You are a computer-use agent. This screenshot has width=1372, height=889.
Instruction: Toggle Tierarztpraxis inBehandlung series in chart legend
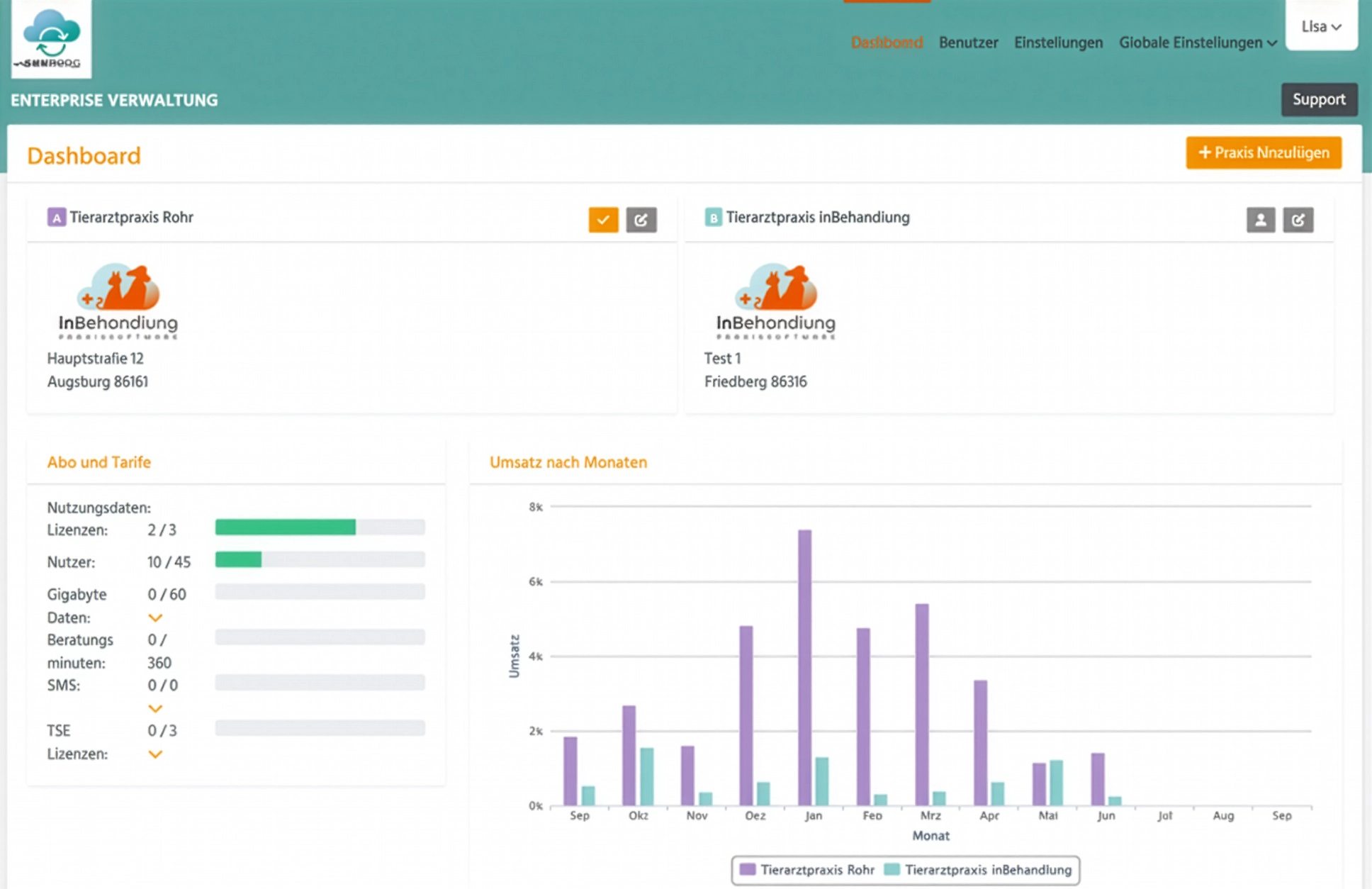coord(979,870)
